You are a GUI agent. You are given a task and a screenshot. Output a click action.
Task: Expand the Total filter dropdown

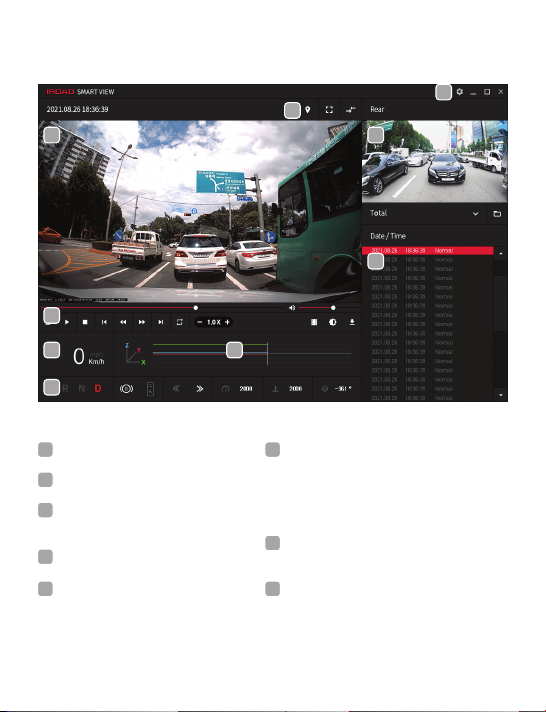point(476,213)
